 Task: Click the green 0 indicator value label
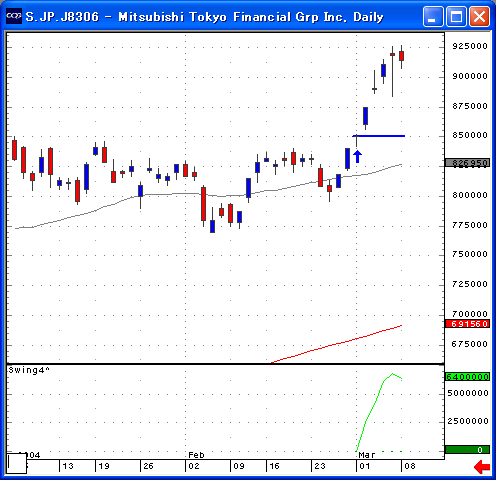pyautogui.click(x=467, y=450)
